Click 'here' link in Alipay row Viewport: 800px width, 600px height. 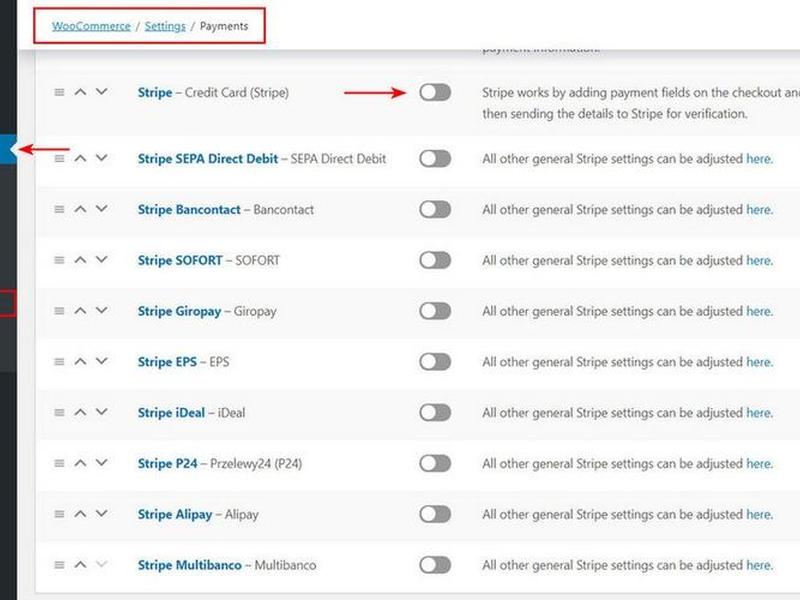tap(759, 514)
